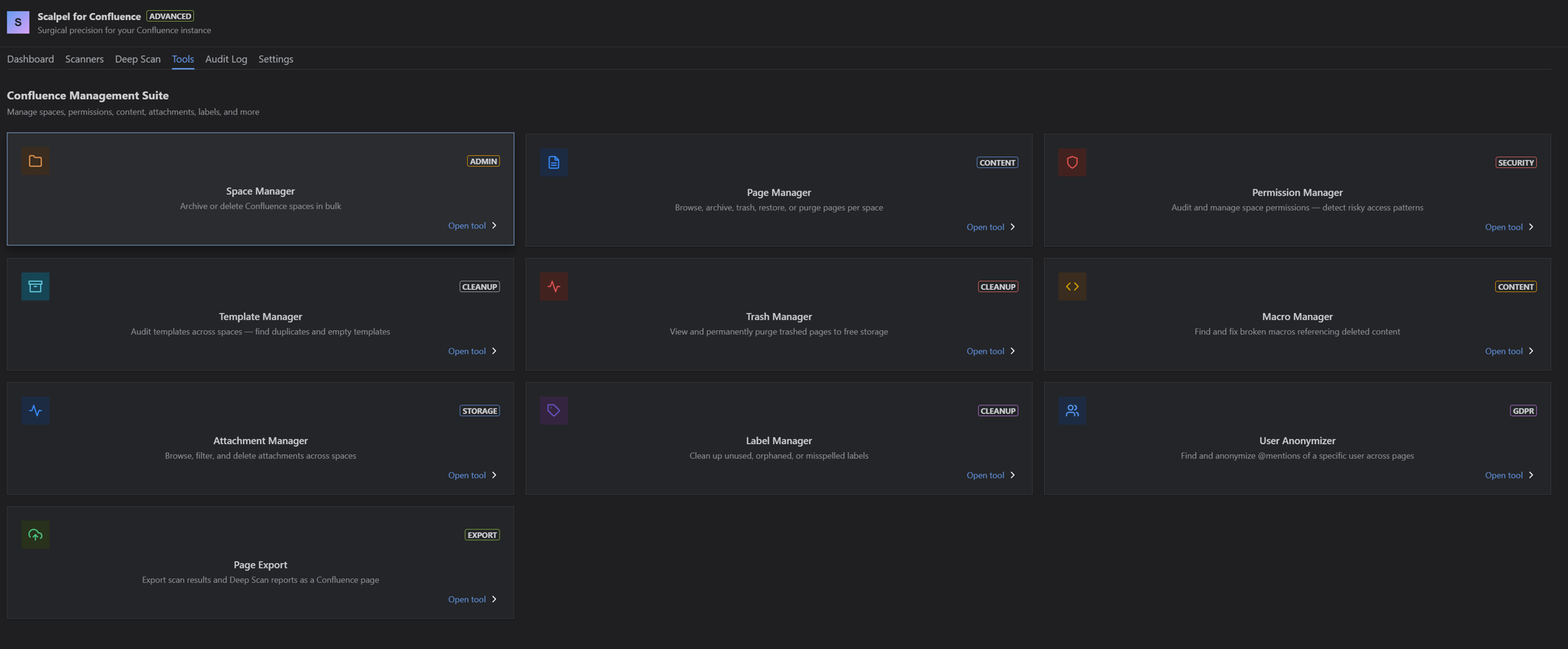Screen dimensions: 1568x649
Task: Click the Page Manager card title
Action: [x=779, y=193]
